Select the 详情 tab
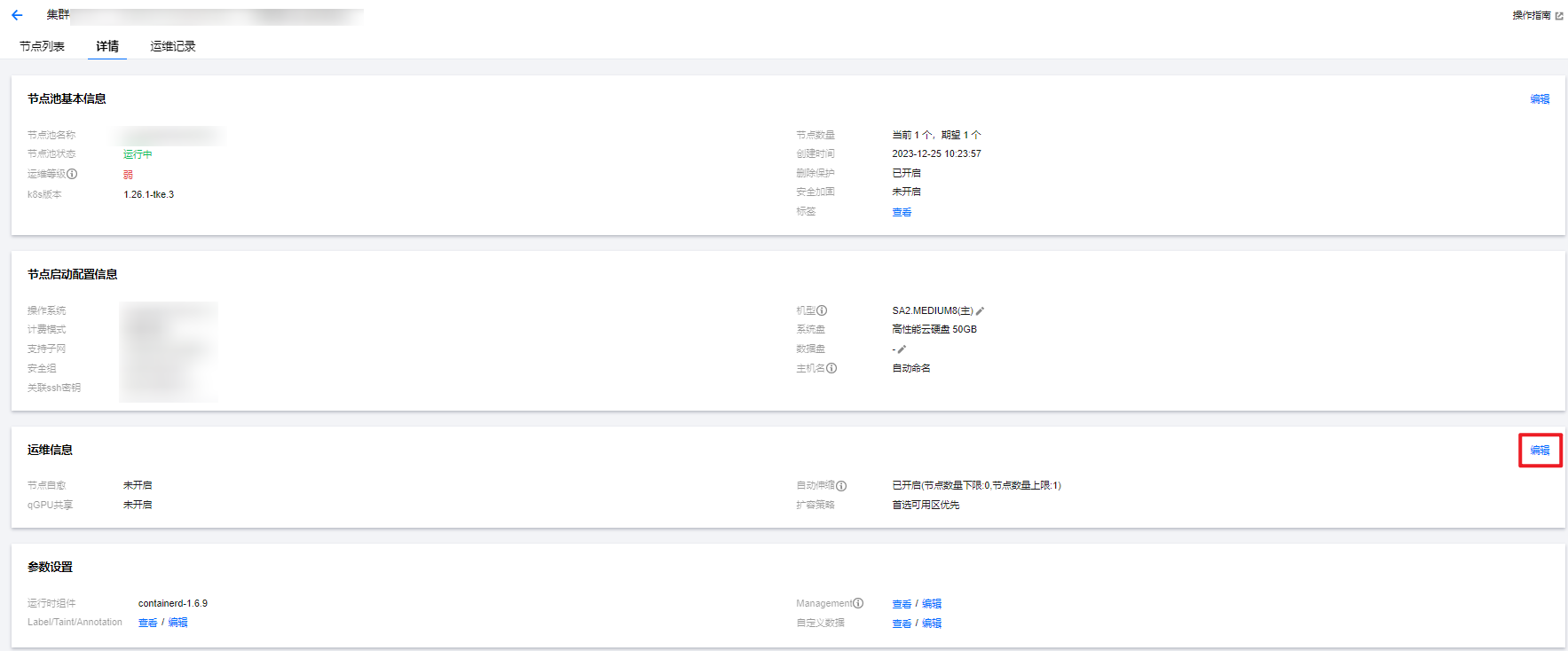This screenshot has height=651, width=1568. pyautogui.click(x=107, y=46)
